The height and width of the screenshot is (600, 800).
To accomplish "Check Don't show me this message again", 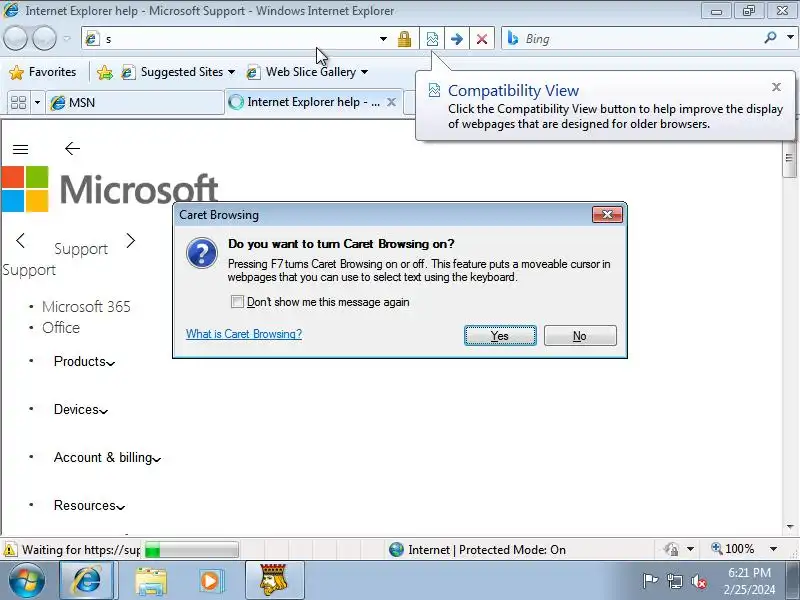I will coord(237,302).
